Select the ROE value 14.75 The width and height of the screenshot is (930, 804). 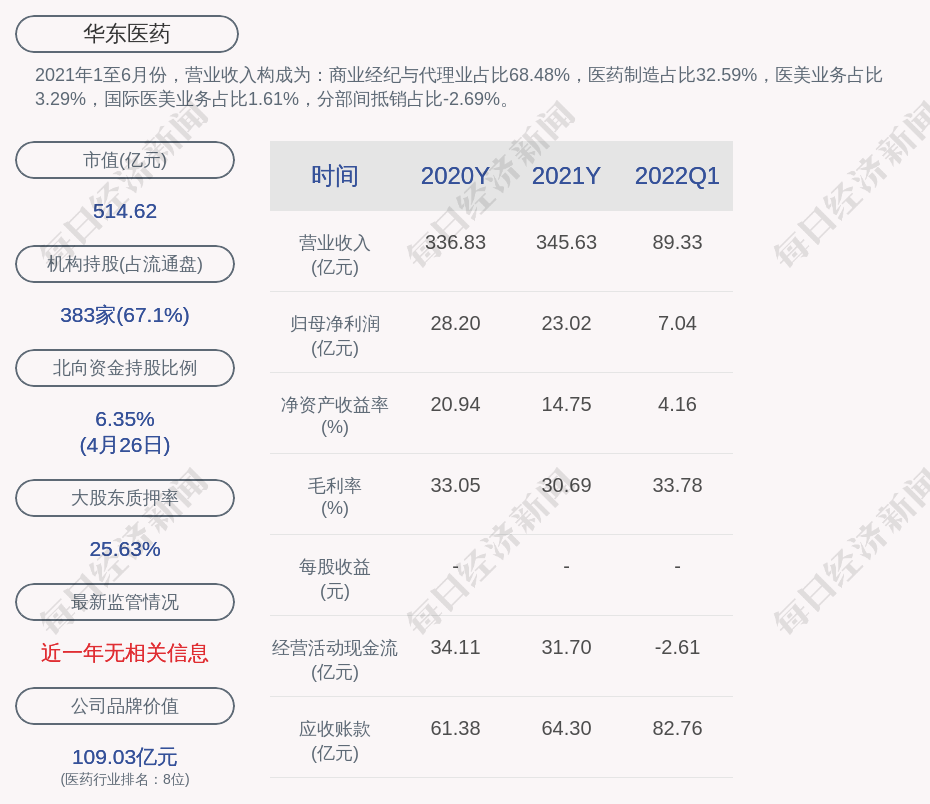pyautogui.click(x=566, y=404)
